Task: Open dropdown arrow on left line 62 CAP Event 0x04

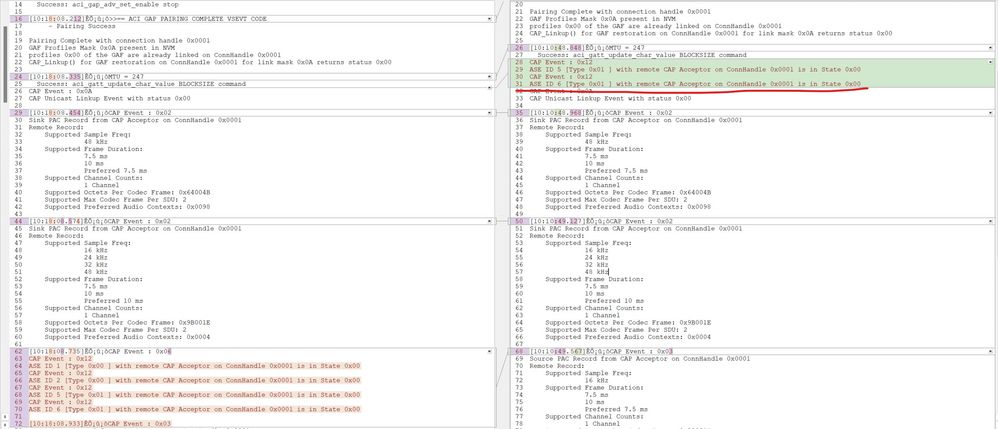Action: coord(489,351)
